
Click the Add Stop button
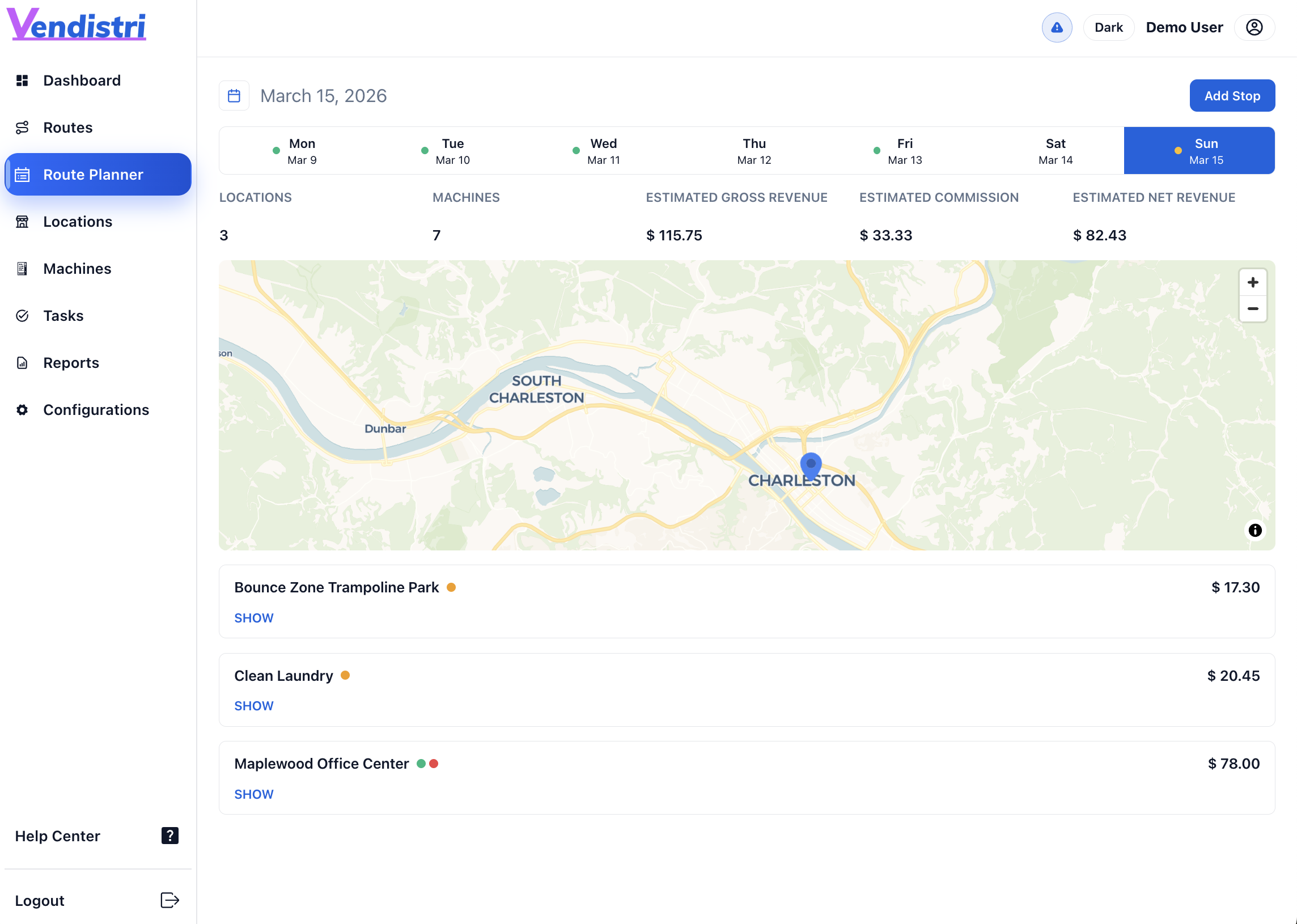pos(1232,95)
